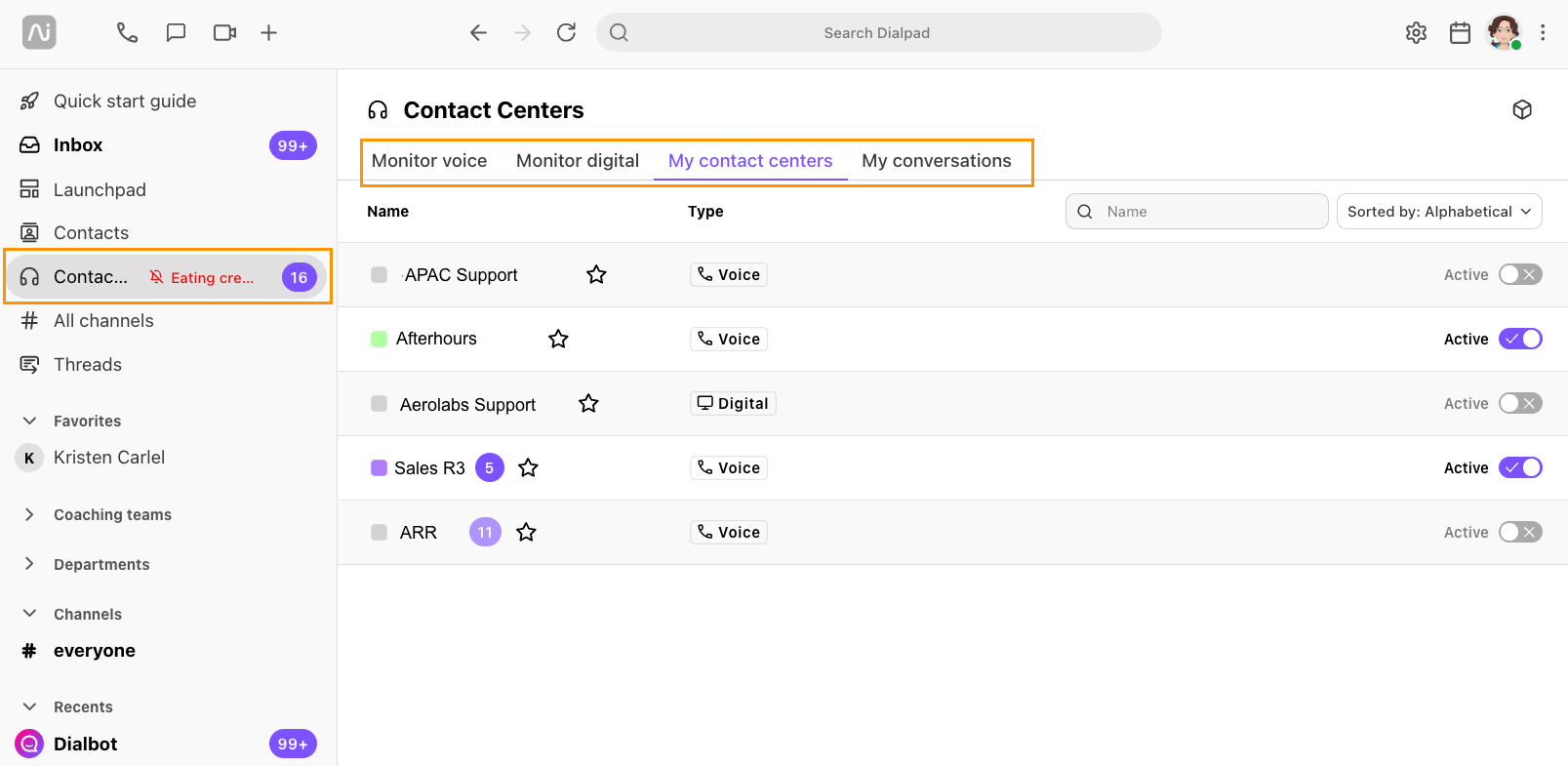Focus the Search Dialpad field
The height and width of the screenshot is (766, 1568).
coord(878,32)
